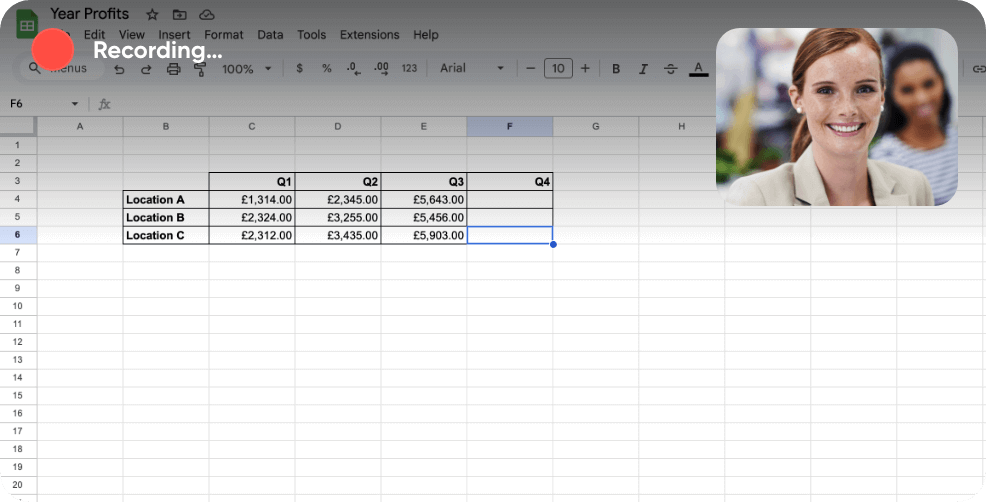Format as currency with dollar icon
Screen dimensions: 986x502
300,69
